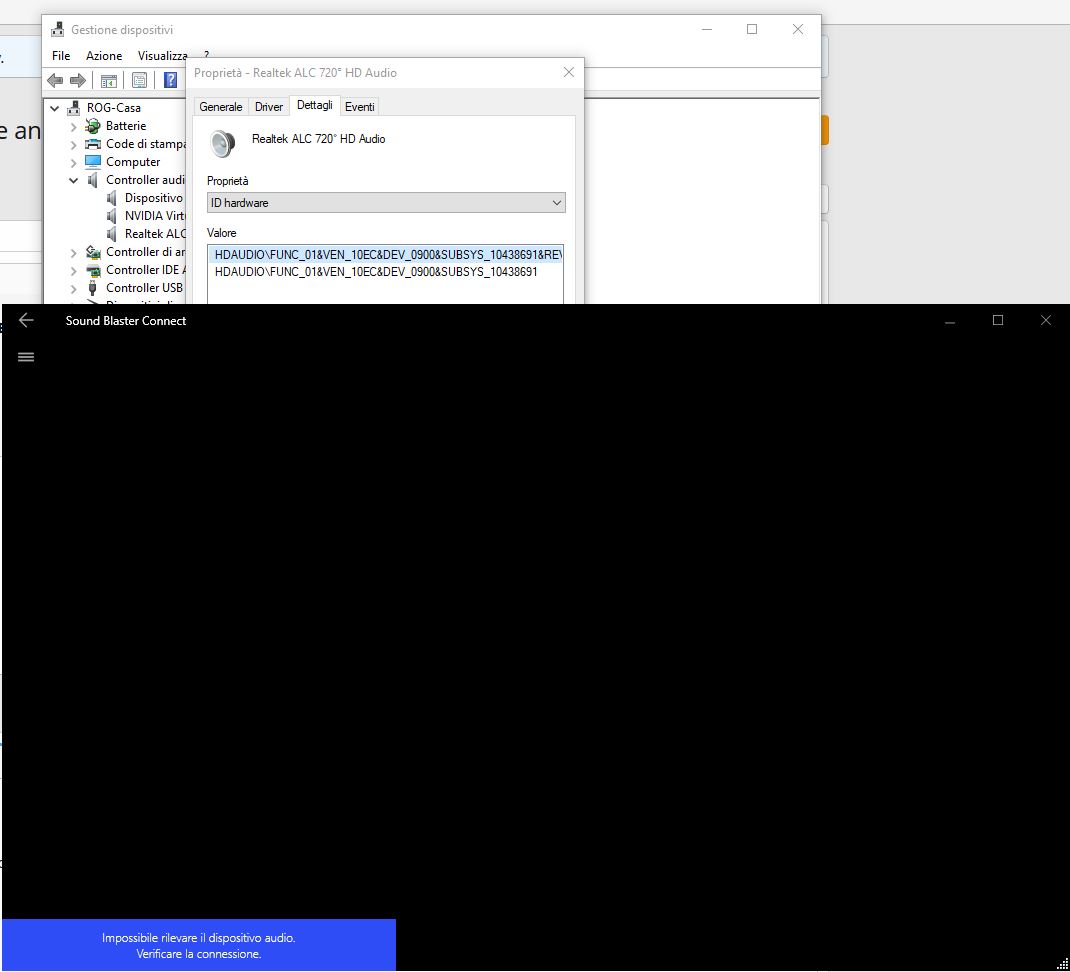Click the Impossibile rilevare il dispositivo audio notification
This screenshot has height=972, width=1070.
pos(199,945)
